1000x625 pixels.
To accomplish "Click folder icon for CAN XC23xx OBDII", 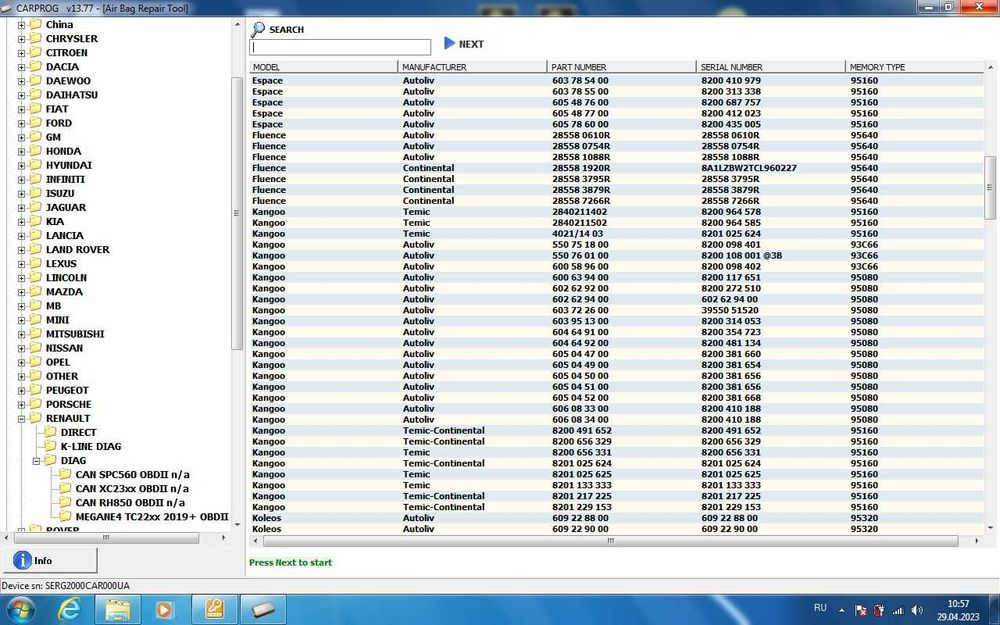I will pyautogui.click(x=64, y=488).
